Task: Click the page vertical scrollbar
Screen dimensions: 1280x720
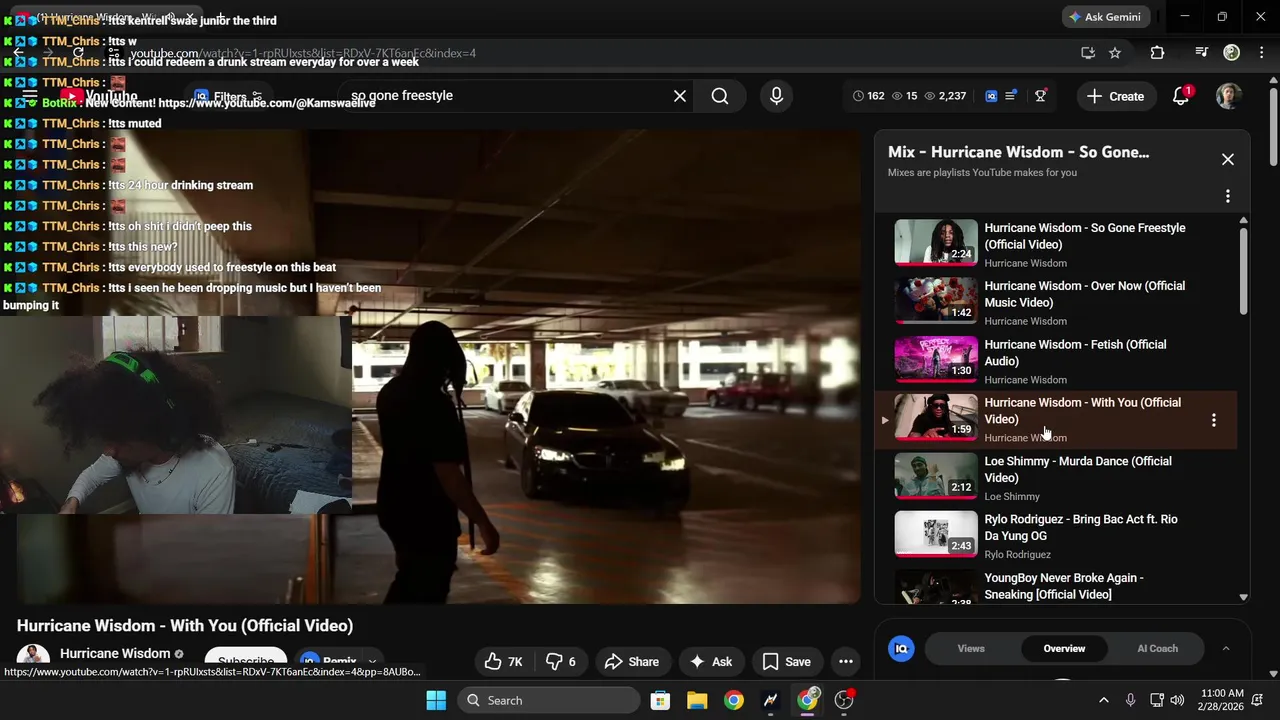Action: (x=1273, y=125)
